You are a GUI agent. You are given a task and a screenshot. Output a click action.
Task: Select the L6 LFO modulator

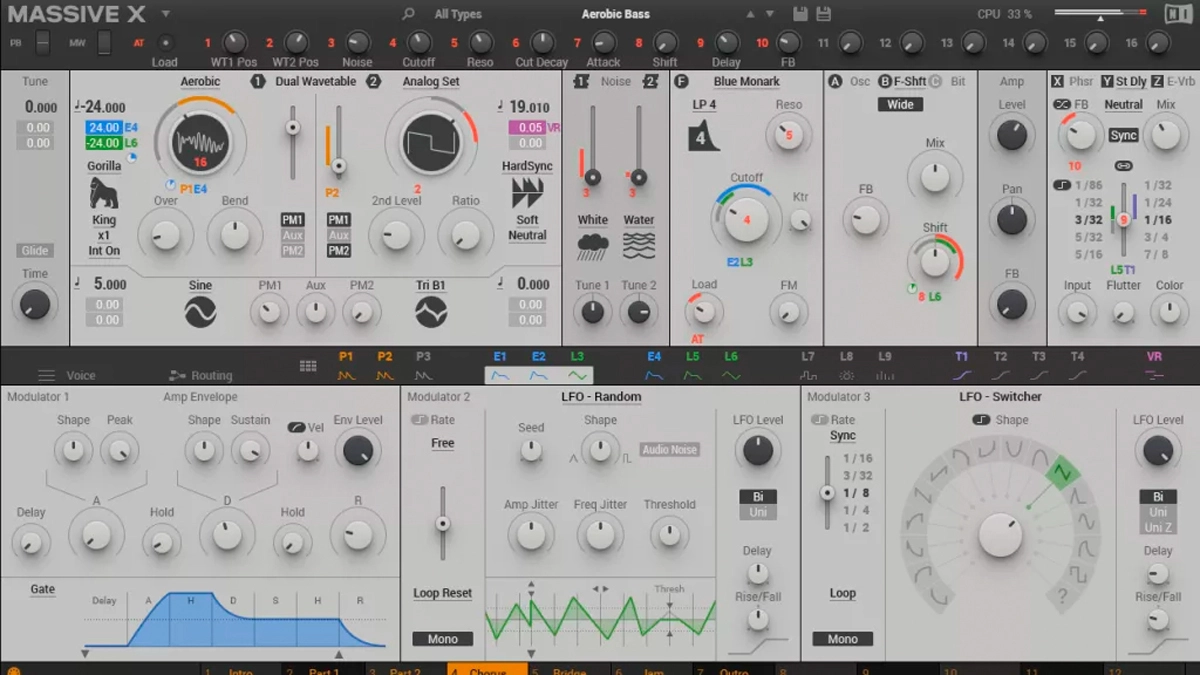click(731, 366)
